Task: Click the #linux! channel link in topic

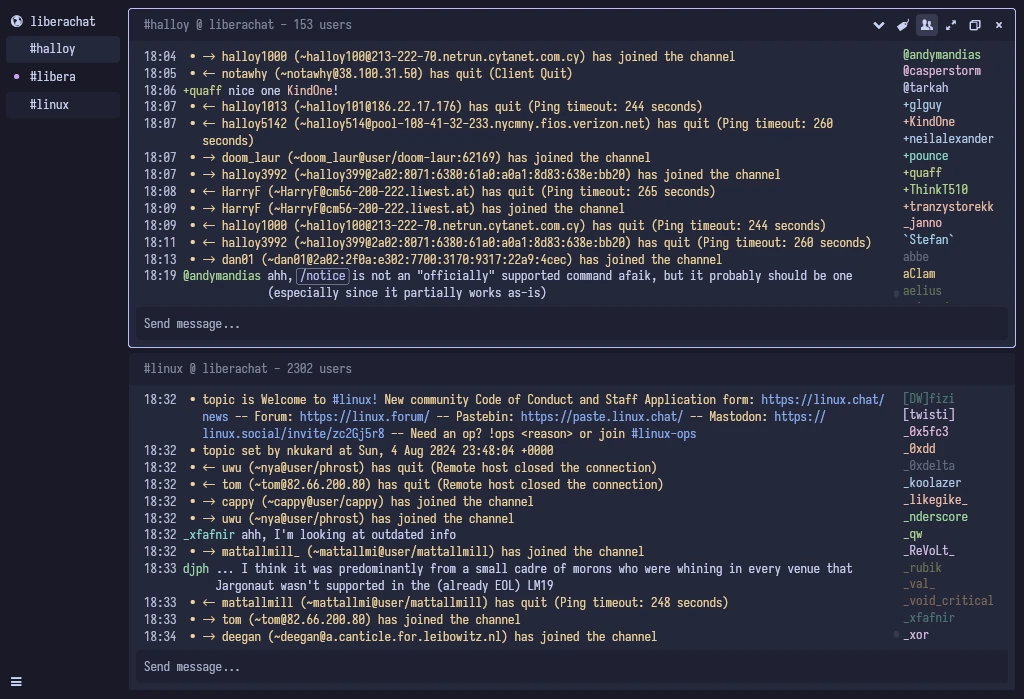Action: pos(355,399)
